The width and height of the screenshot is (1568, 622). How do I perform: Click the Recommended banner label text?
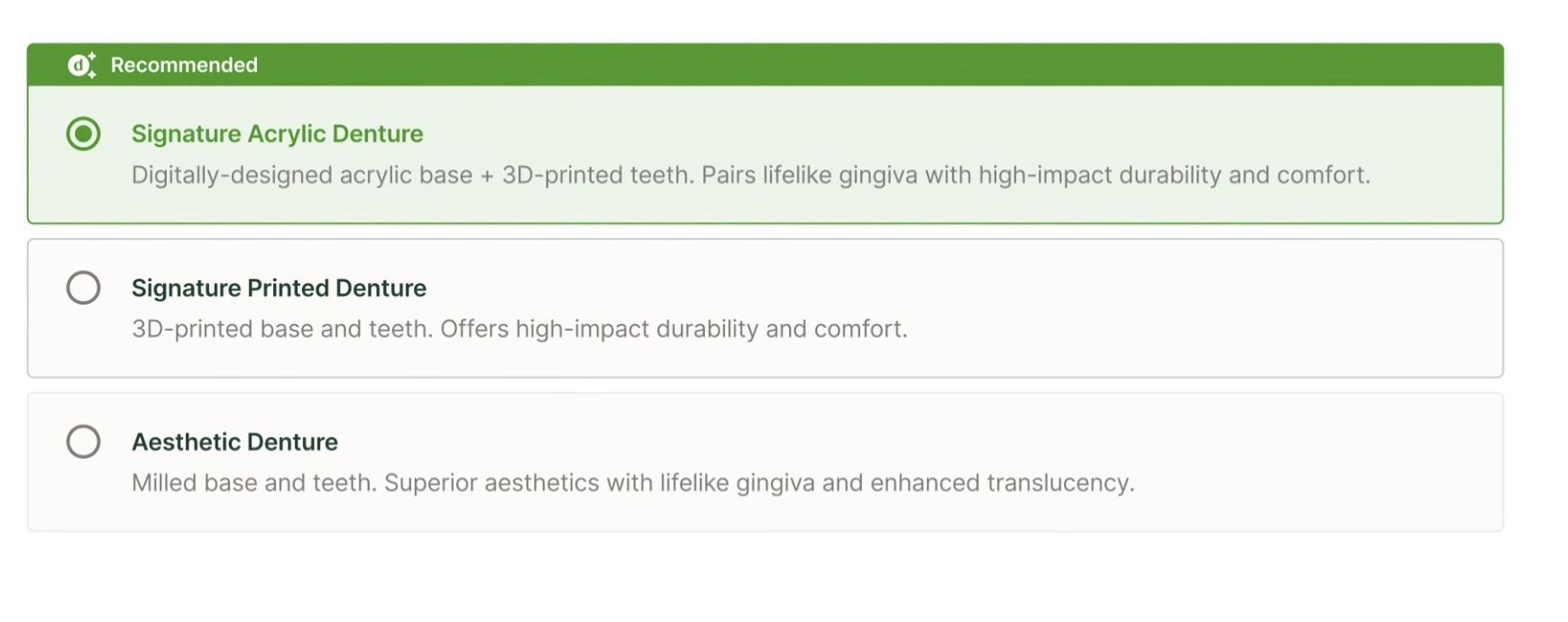(x=184, y=65)
